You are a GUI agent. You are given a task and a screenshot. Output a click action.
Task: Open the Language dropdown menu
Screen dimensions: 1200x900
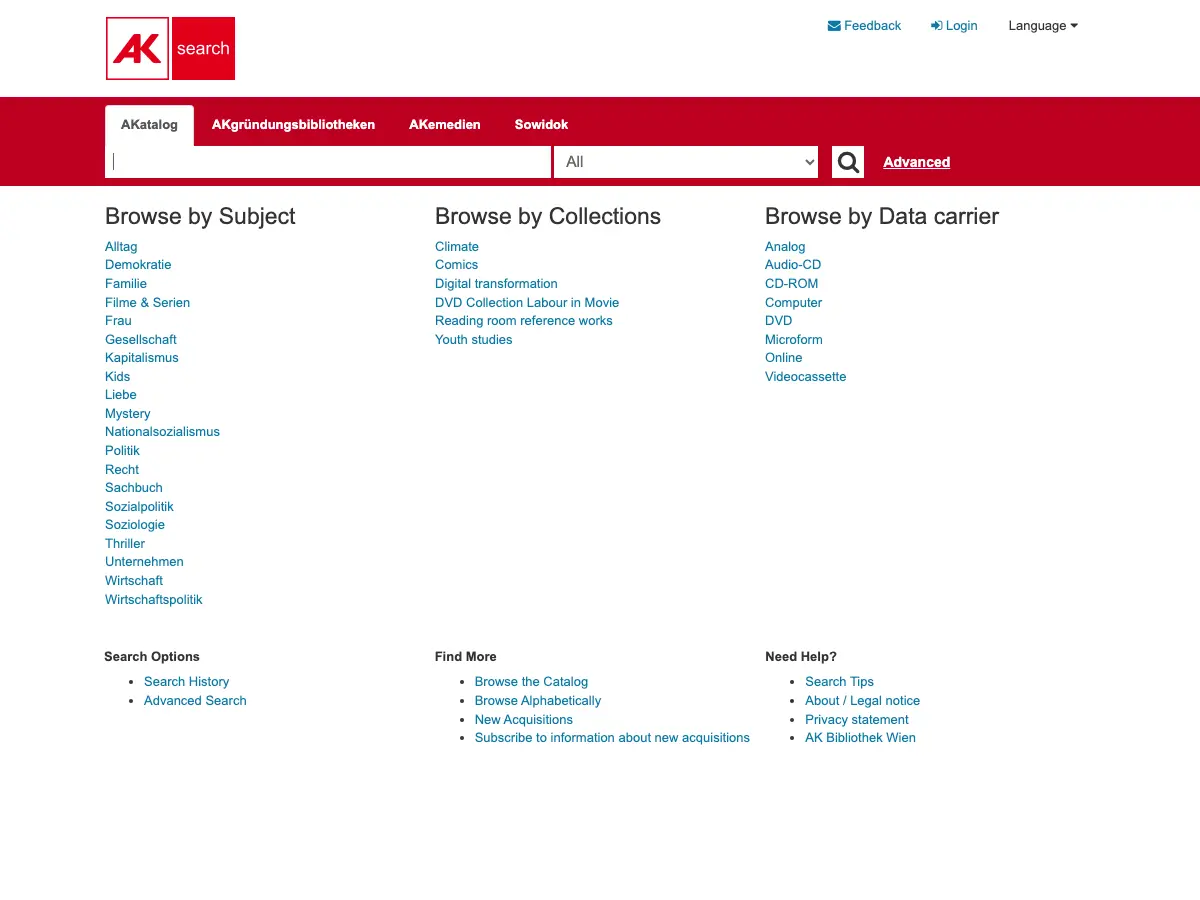[x=1043, y=26]
